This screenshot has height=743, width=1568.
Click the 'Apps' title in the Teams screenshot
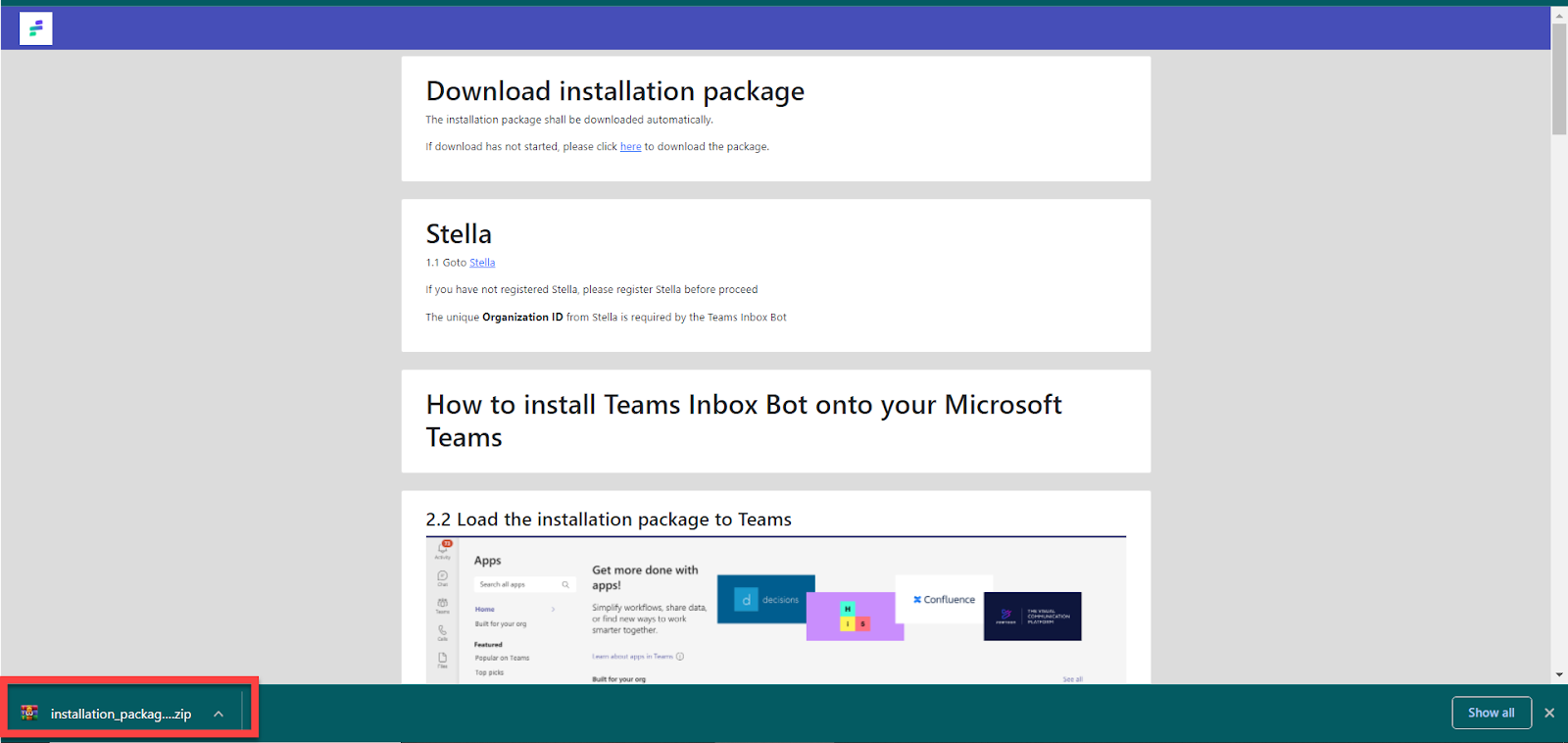pyautogui.click(x=487, y=561)
